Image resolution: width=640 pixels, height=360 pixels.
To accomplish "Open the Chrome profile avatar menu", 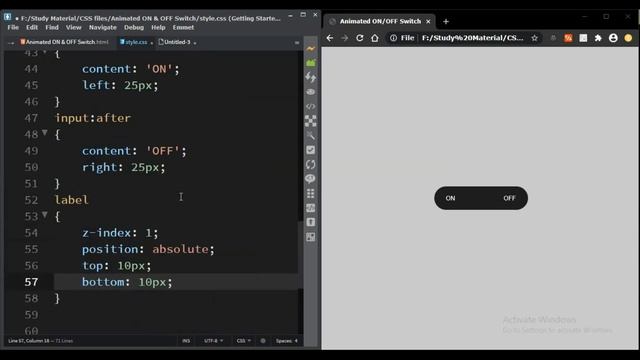I will (613, 38).
